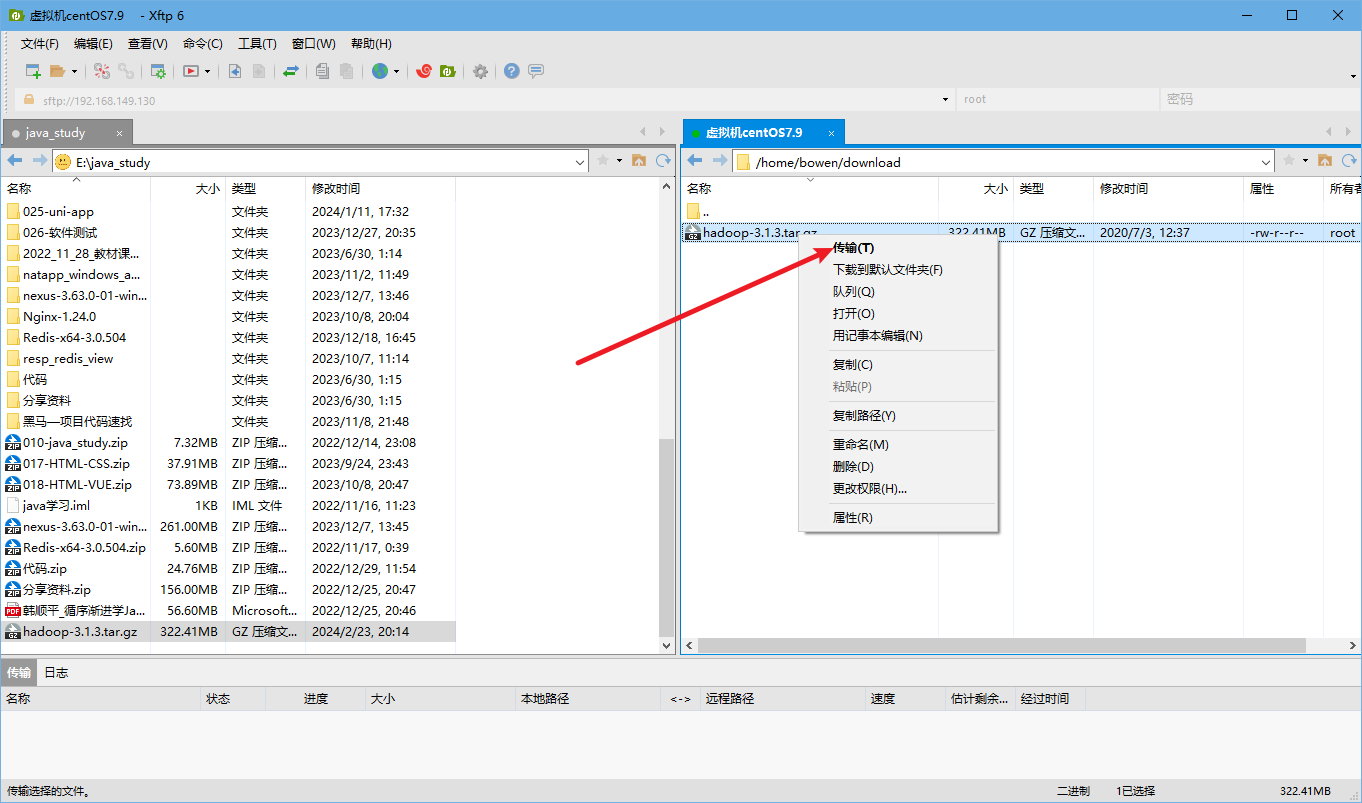Click remote pane home folder icon
The image size is (1362, 803).
1324,161
